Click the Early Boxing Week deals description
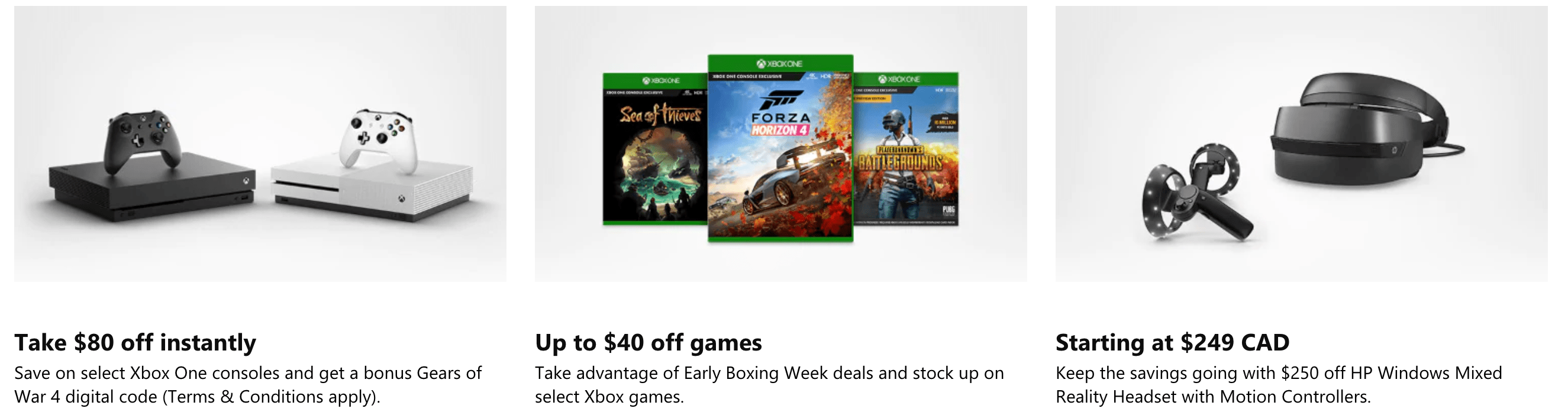The image size is (1568, 418). (769, 384)
